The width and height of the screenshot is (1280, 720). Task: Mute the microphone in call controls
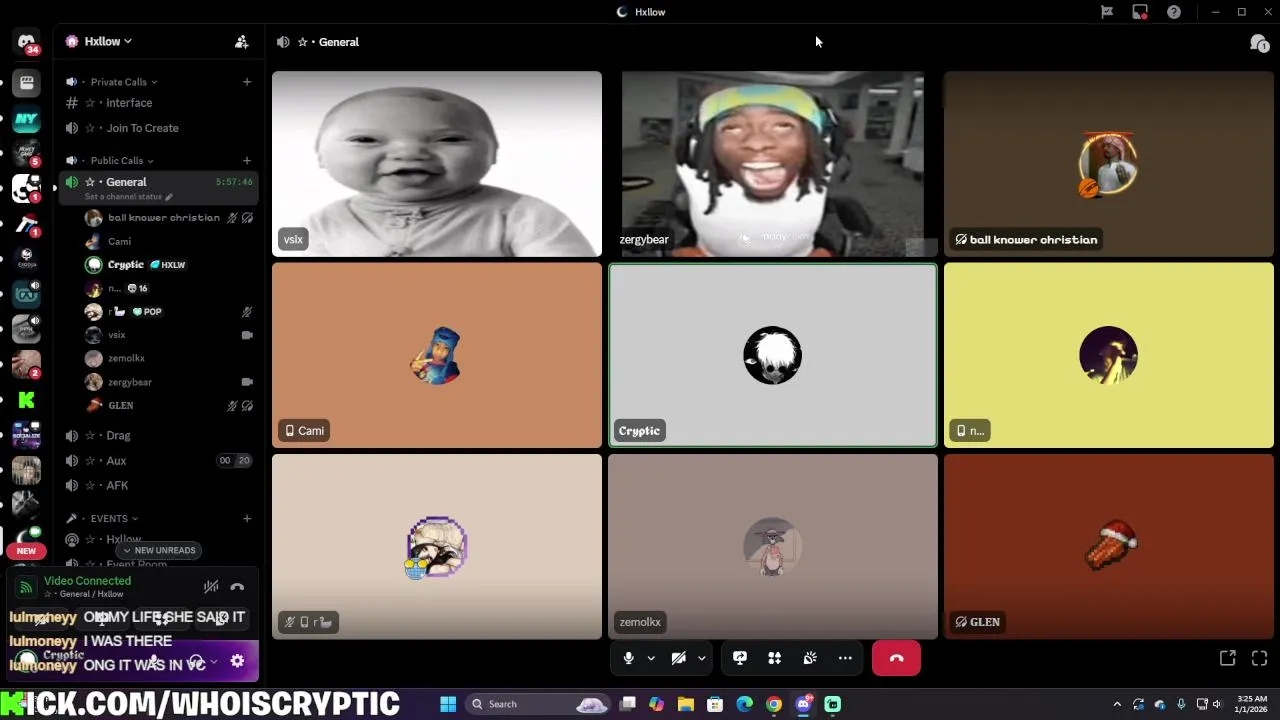click(628, 658)
